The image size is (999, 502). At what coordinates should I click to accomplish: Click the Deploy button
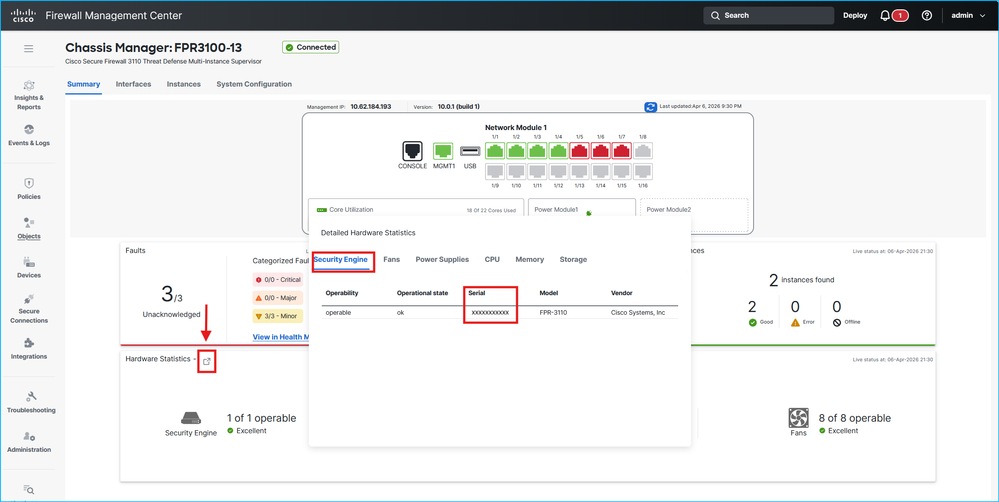point(855,15)
